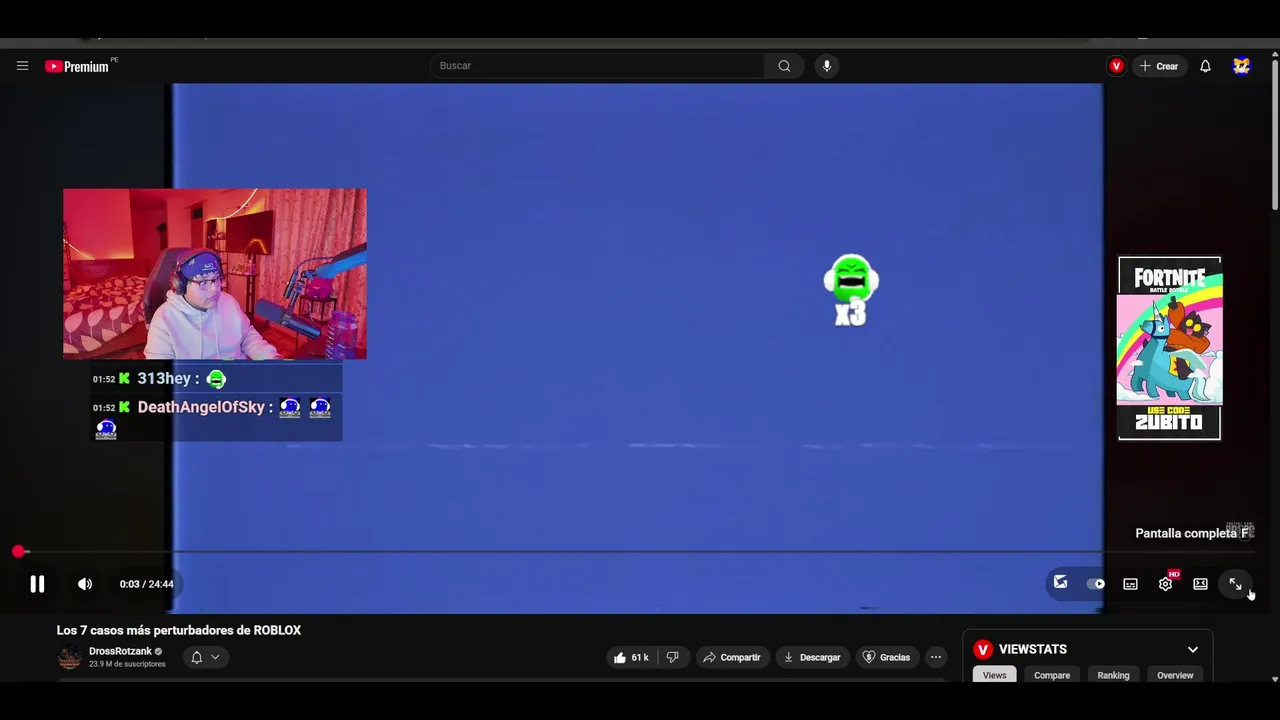Screen dimensions: 1280x720
Task: Pause the video
Action: (x=37, y=584)
